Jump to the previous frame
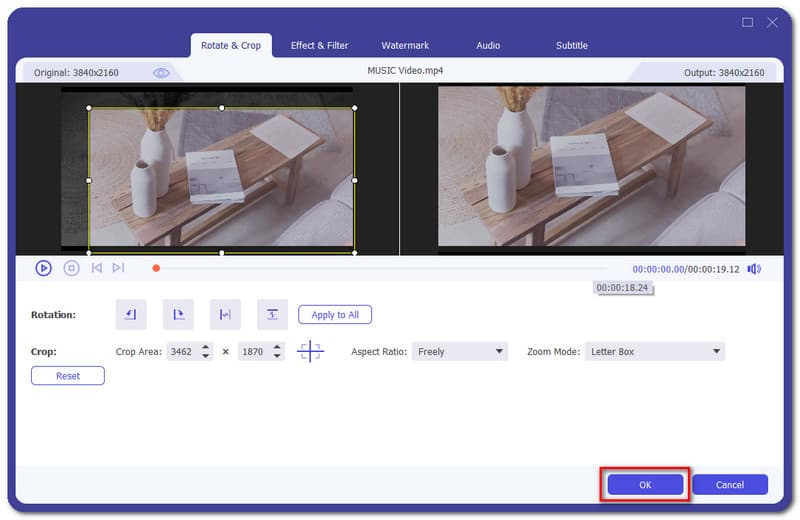 pyautogui.click(x=97, y=268)
